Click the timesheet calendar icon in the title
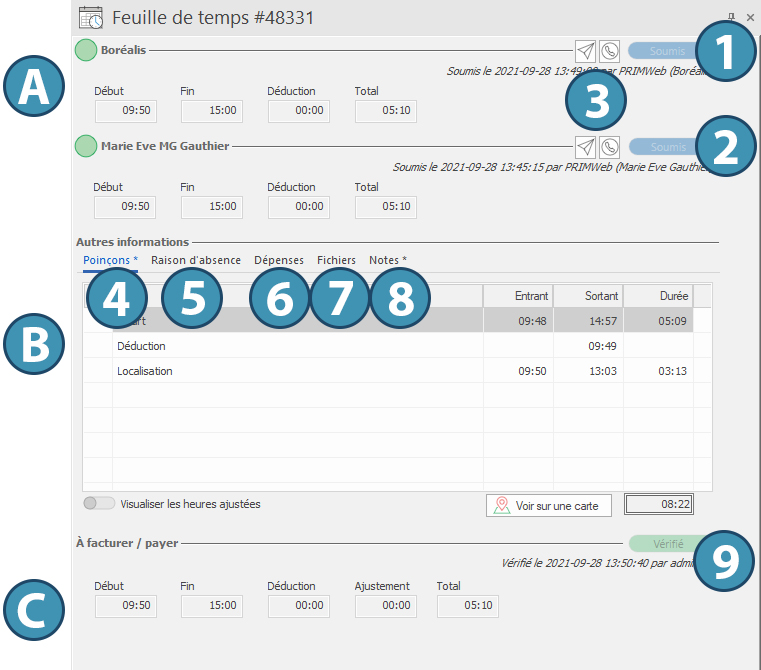 pyautogui.click(x=91, y=17)
